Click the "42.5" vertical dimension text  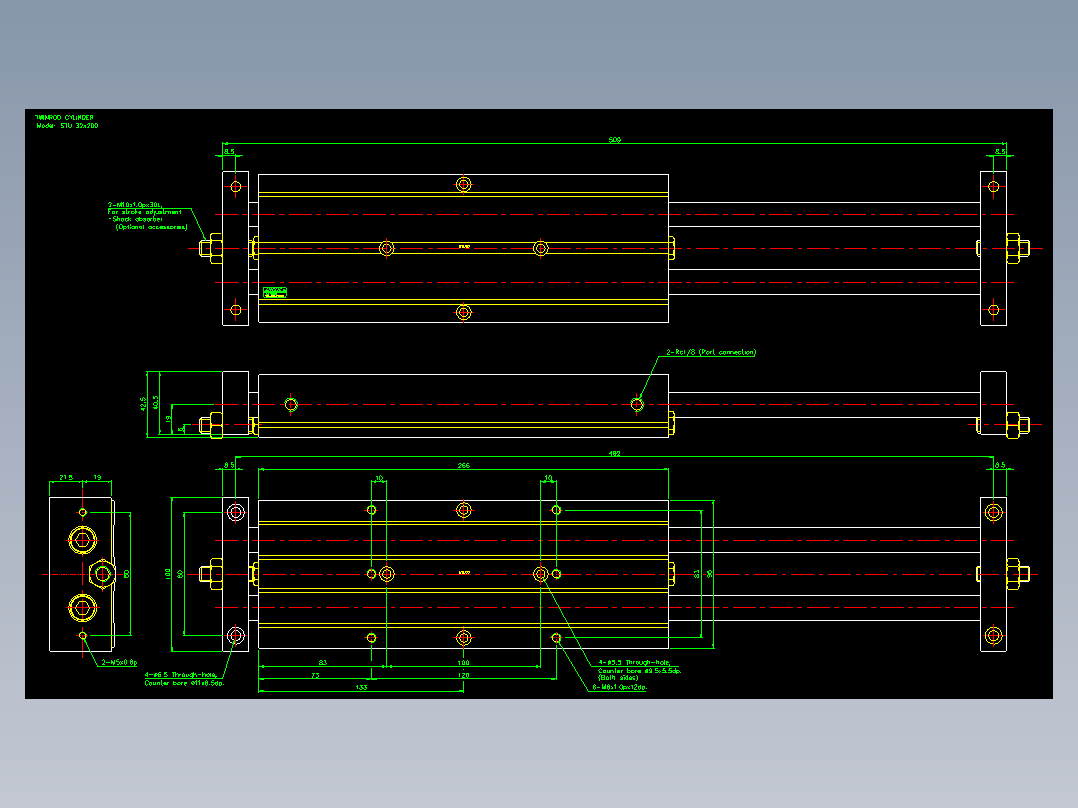[x=143, y=404]
